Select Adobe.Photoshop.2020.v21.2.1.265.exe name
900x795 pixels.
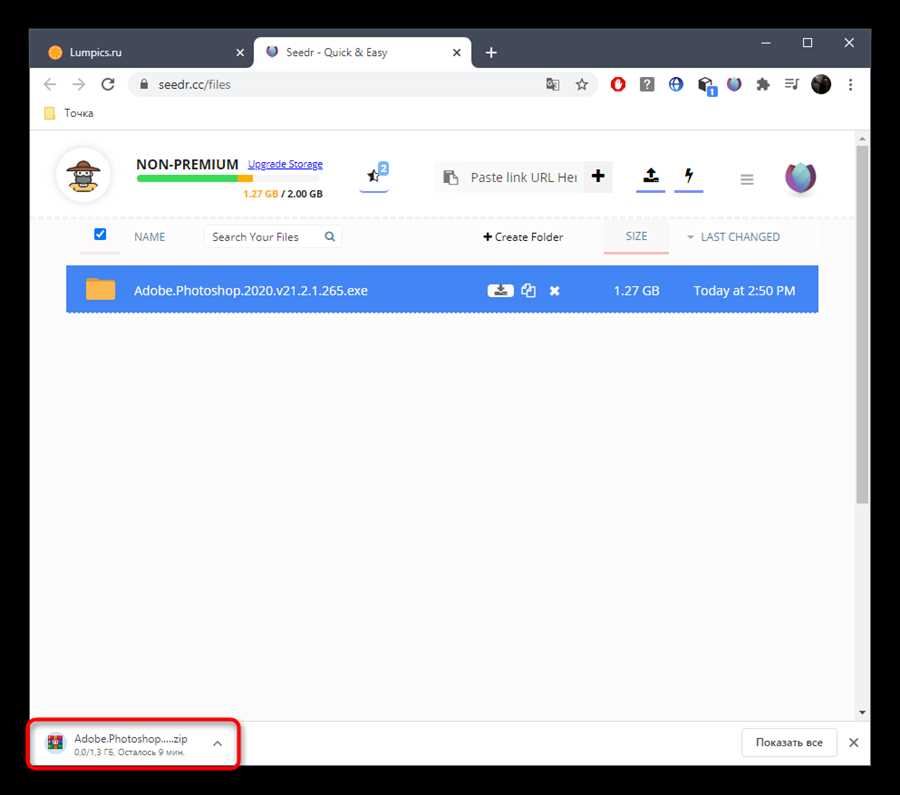[250, 290]
